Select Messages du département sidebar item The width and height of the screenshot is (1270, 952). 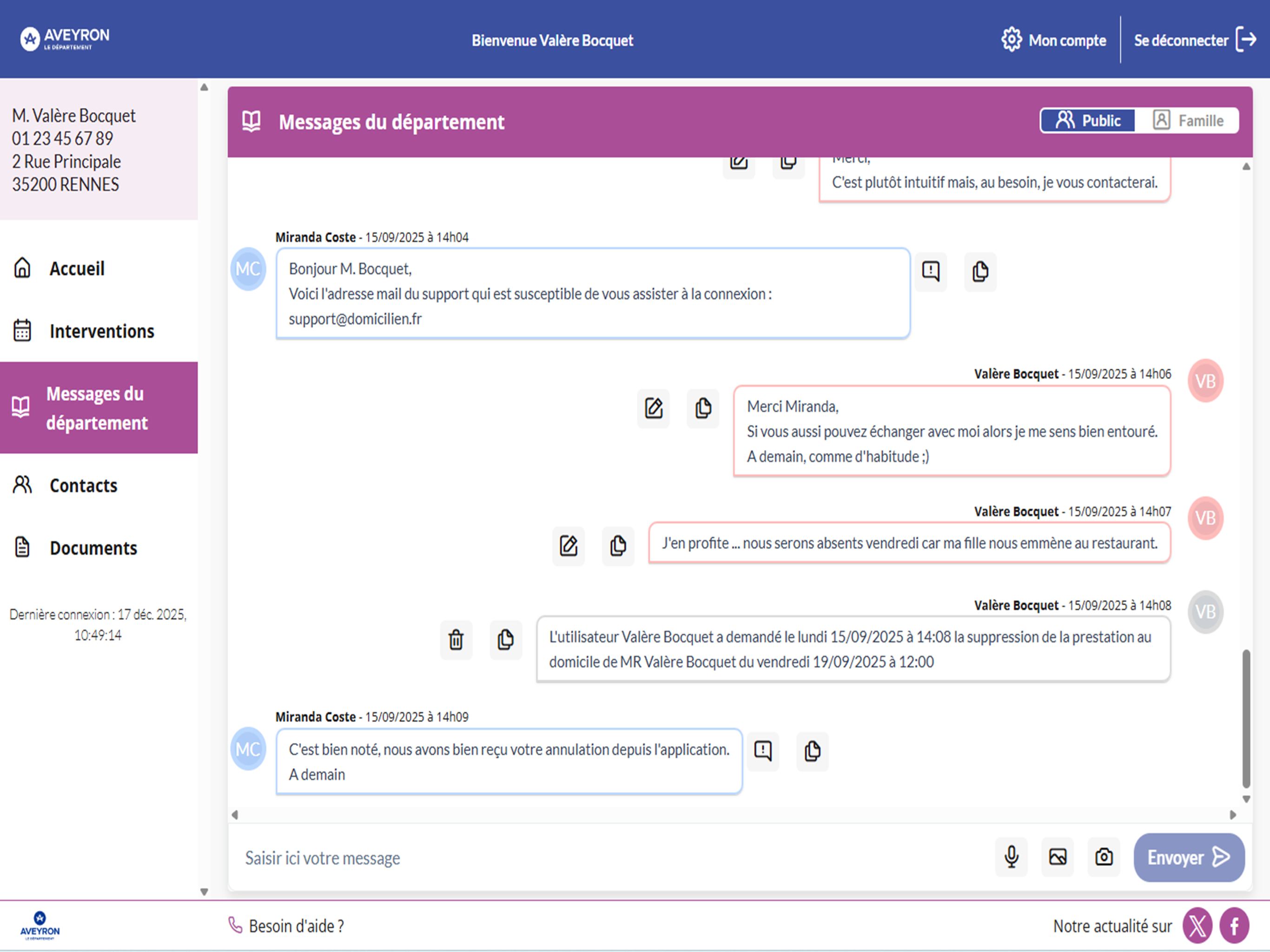pos(99,408)
